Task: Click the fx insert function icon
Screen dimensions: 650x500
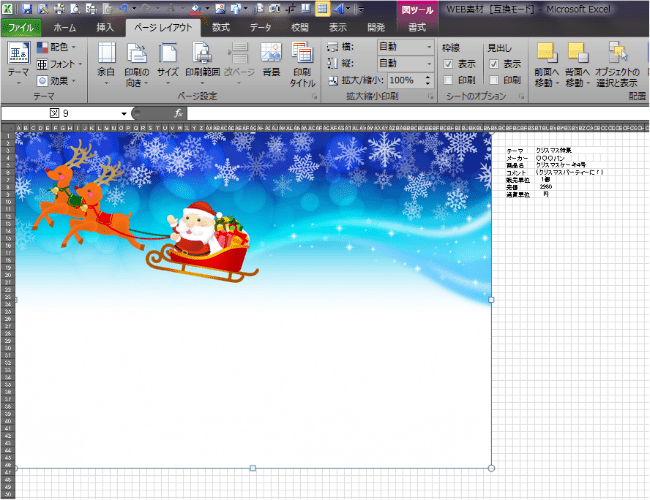Action: tap(178, 113)
